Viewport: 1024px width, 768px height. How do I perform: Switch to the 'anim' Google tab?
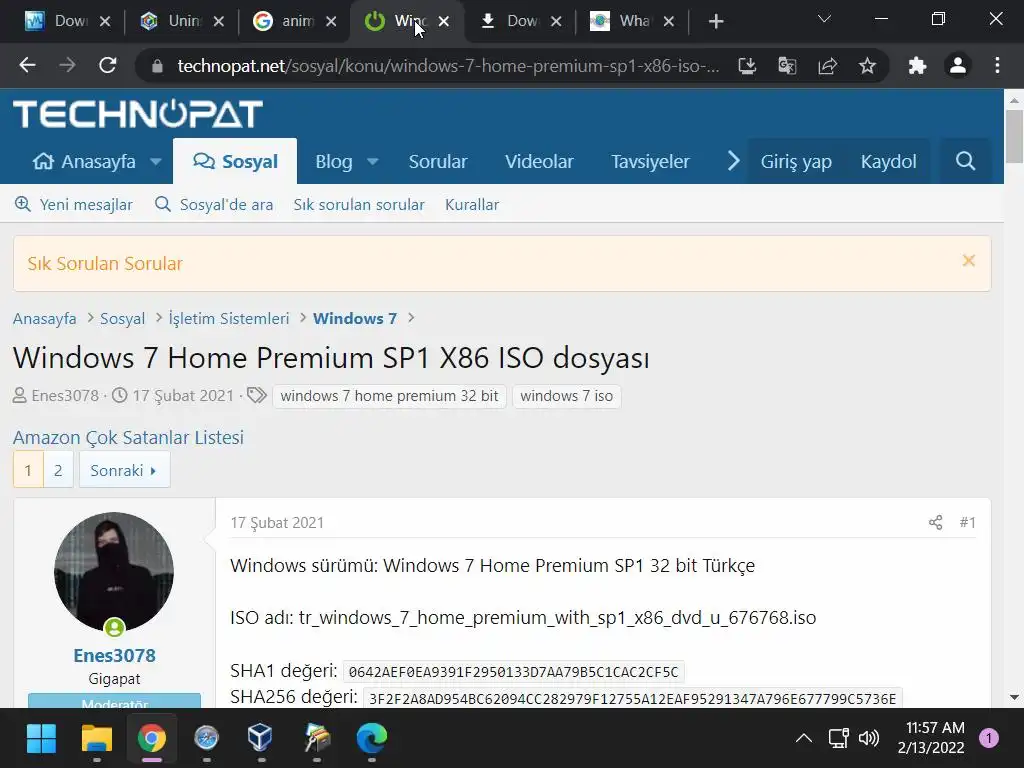pos(297,22)
